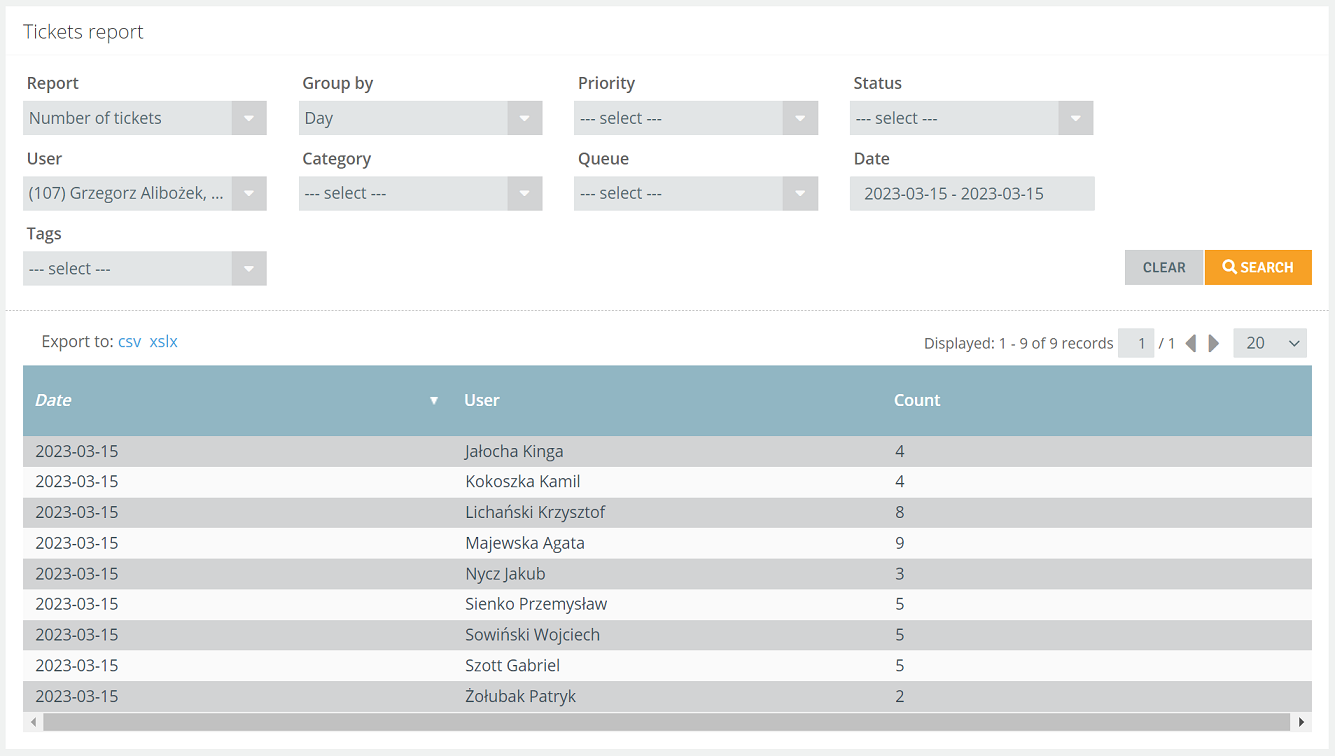
Task: Export report to xslx
Action: coord(164,341)
